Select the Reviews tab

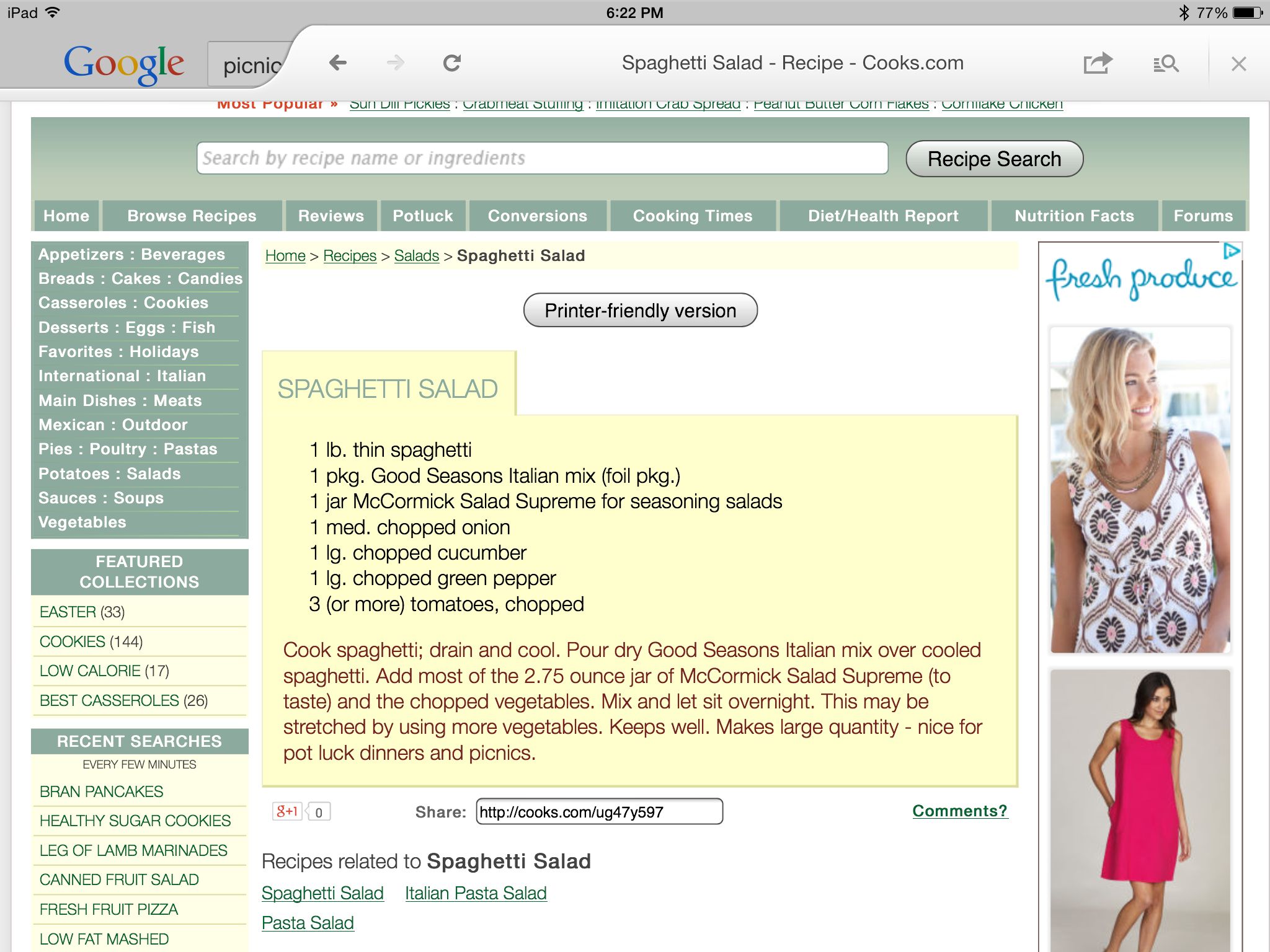330,215
